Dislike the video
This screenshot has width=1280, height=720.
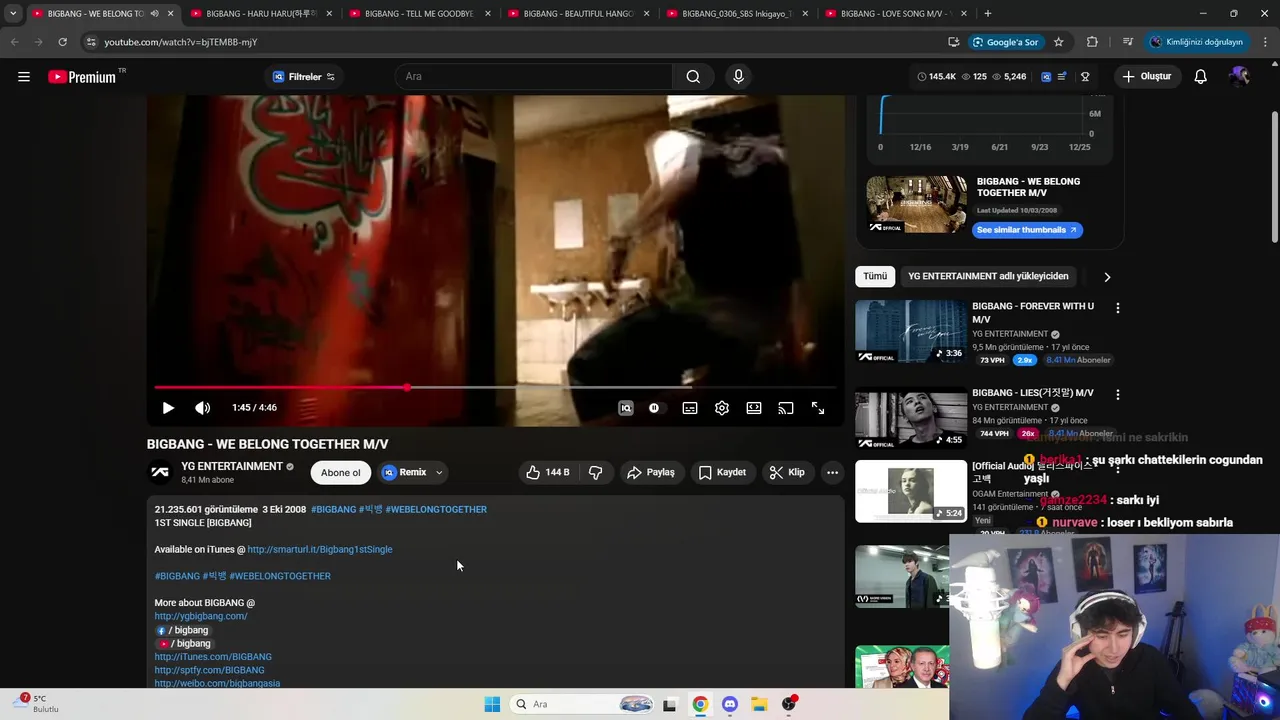(x=596, y=472)
